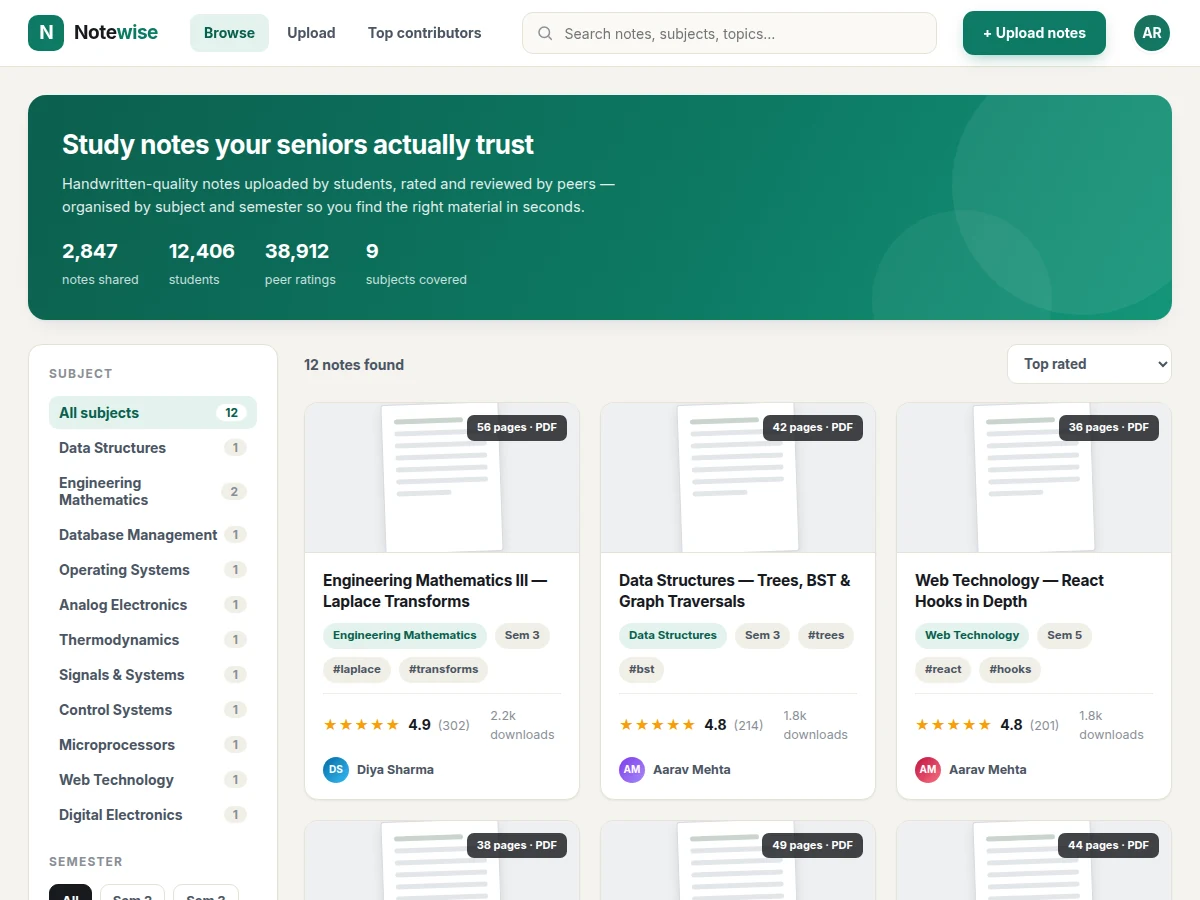The width and height of the screenshot is (1200, 900).
Task: Open the 42 pages document thumbnail
Action: (x=738, y=478)
